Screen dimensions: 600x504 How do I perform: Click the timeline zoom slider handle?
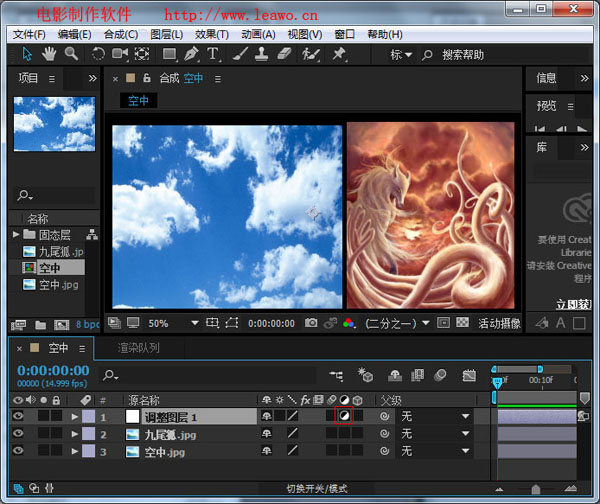click(x=536, y=489)
